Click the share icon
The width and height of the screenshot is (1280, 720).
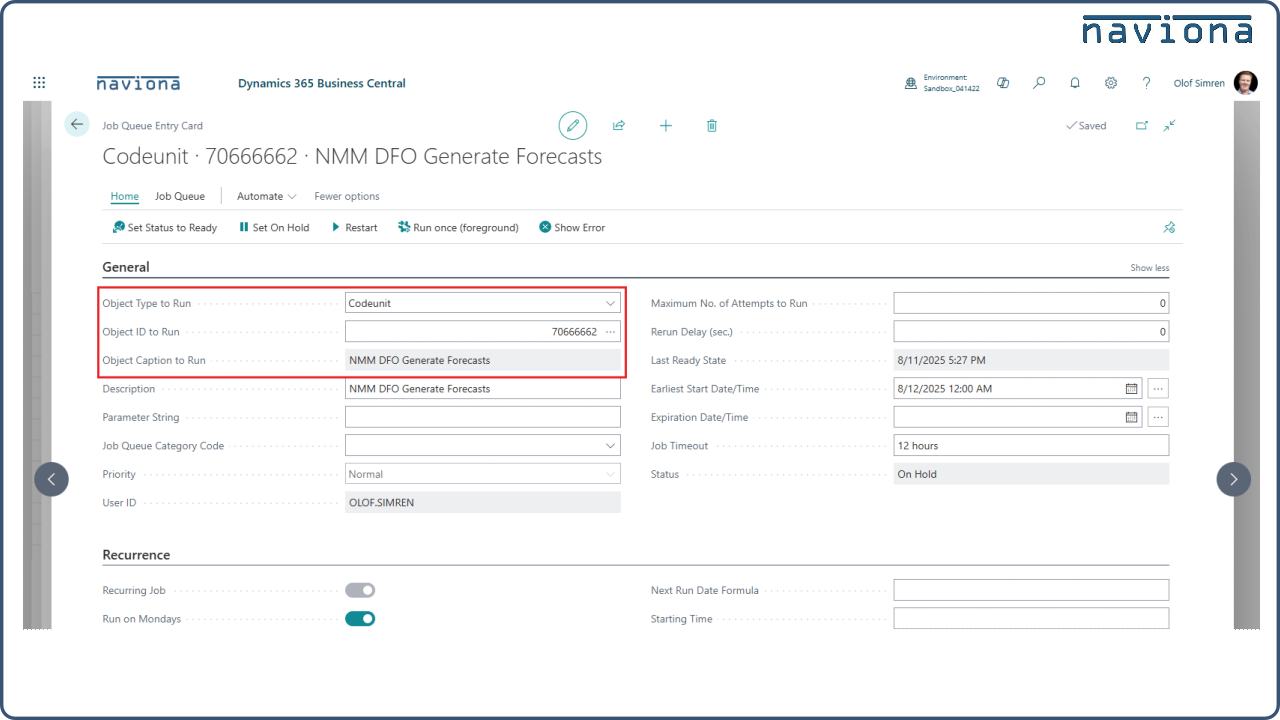619,126
